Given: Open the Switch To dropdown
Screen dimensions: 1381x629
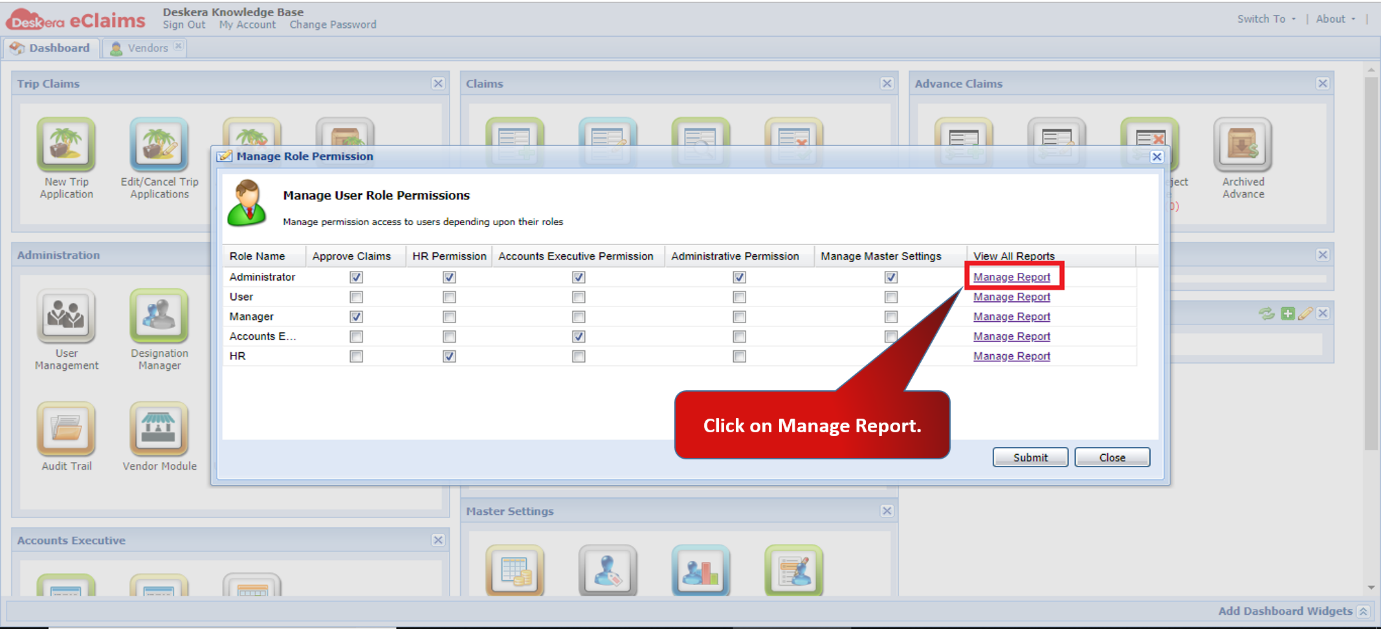Looking at the screenshot, I should [1266, 19].
